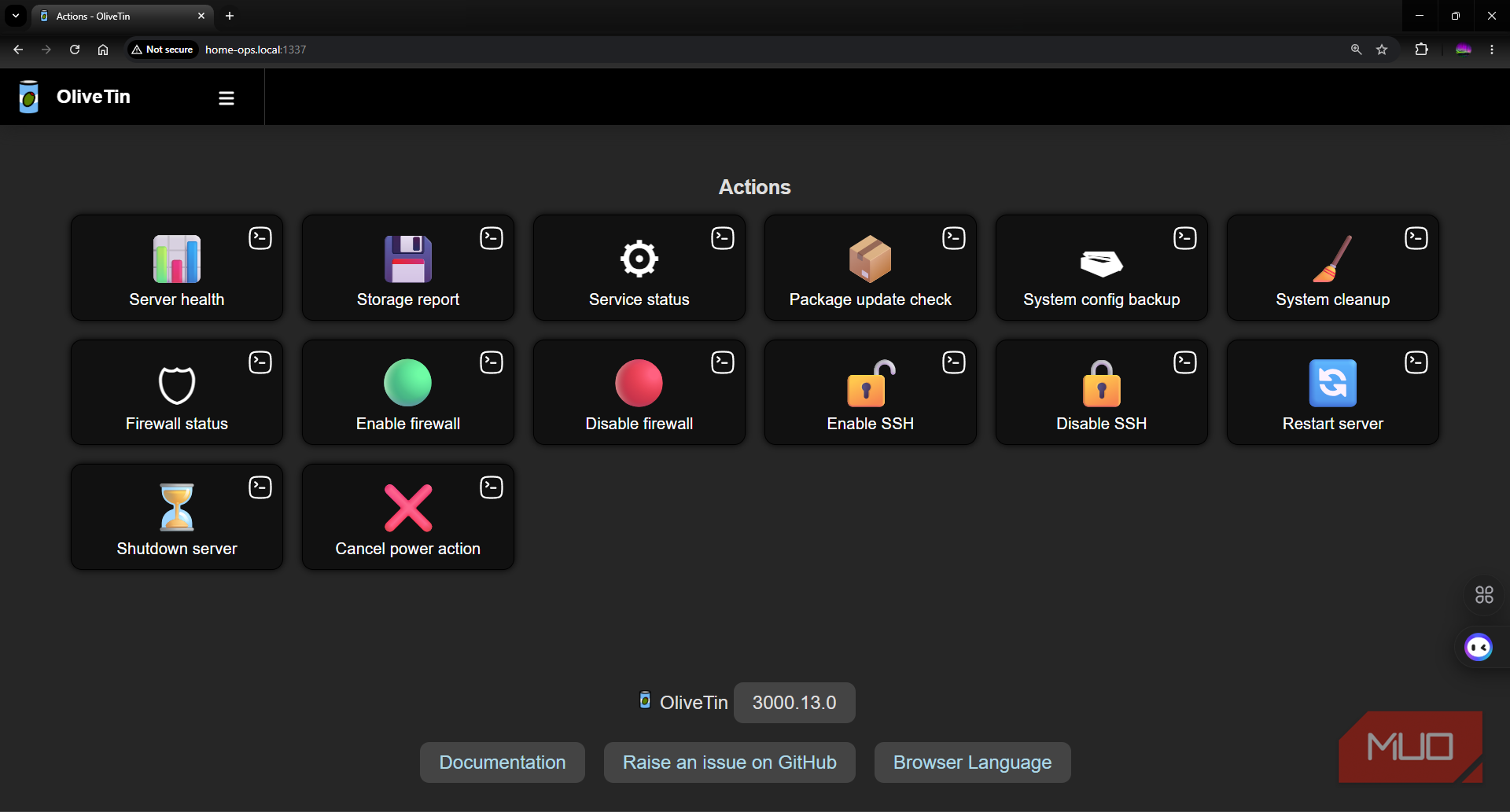Click the Cancel power action X icon
1510x812 pixels.
(x=408, y=508)
